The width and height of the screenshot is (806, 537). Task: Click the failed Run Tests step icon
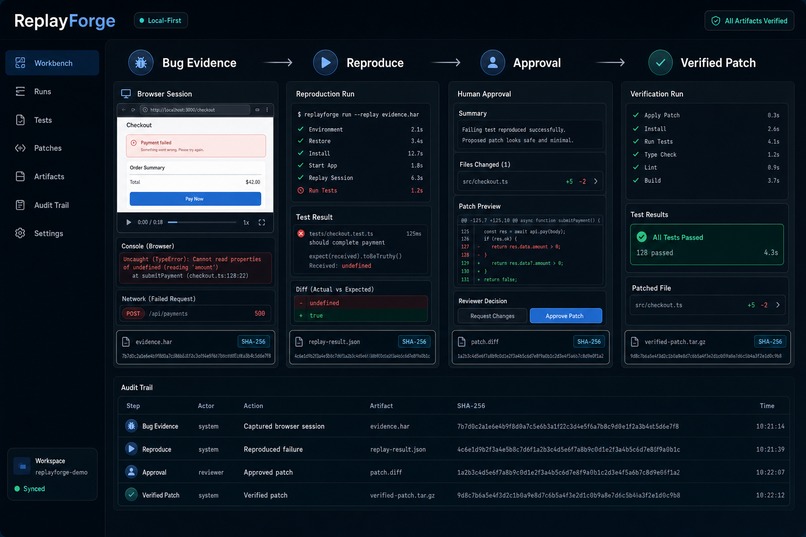pos(301,190)
